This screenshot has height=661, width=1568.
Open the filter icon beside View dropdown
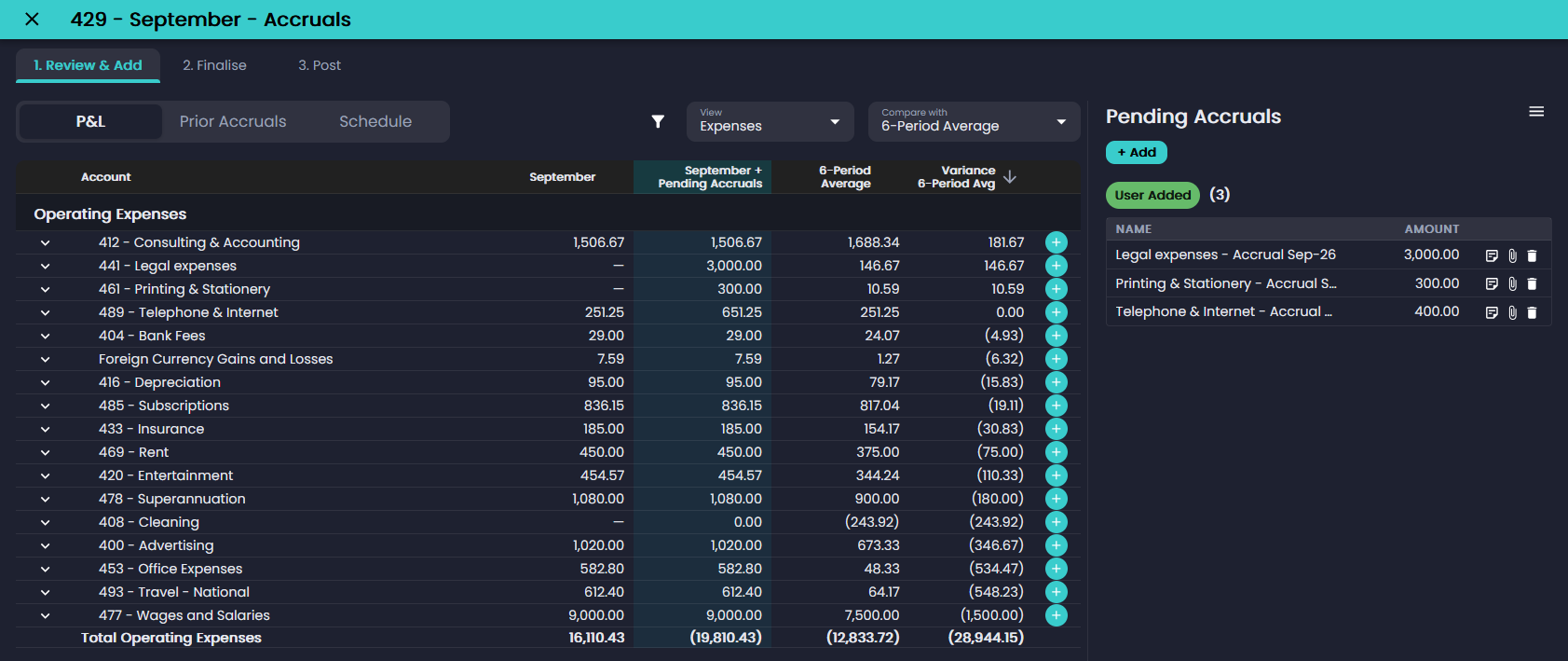pyautogui.click(x=658, y=121)
